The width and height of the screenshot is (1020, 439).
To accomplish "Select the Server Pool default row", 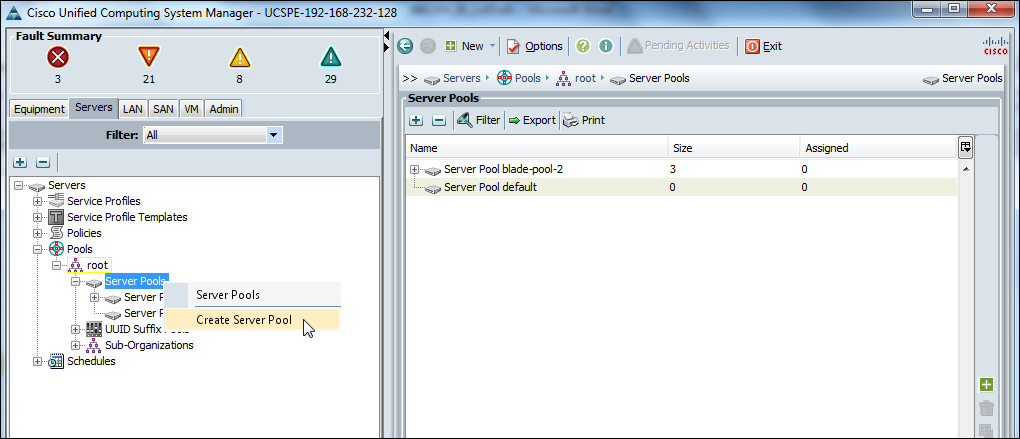I will [681, 187].
